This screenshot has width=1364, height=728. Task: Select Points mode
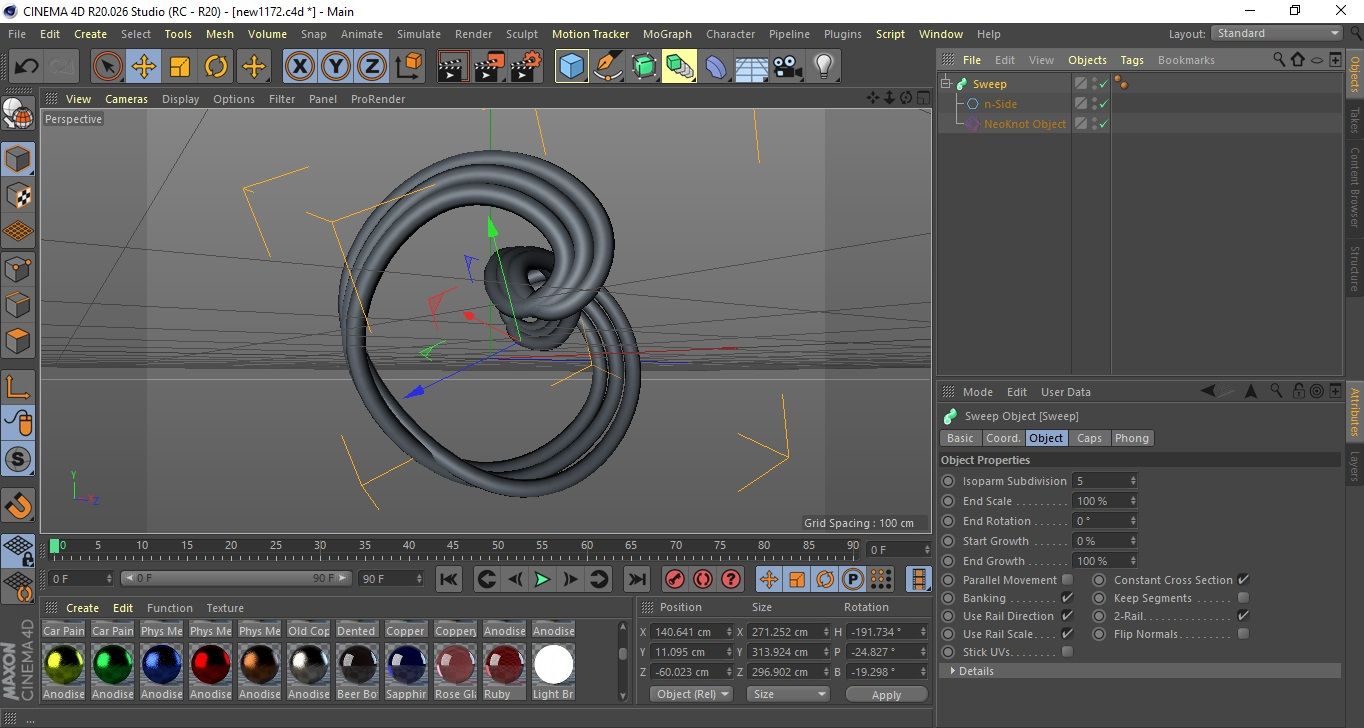click(x=18, y=269)
